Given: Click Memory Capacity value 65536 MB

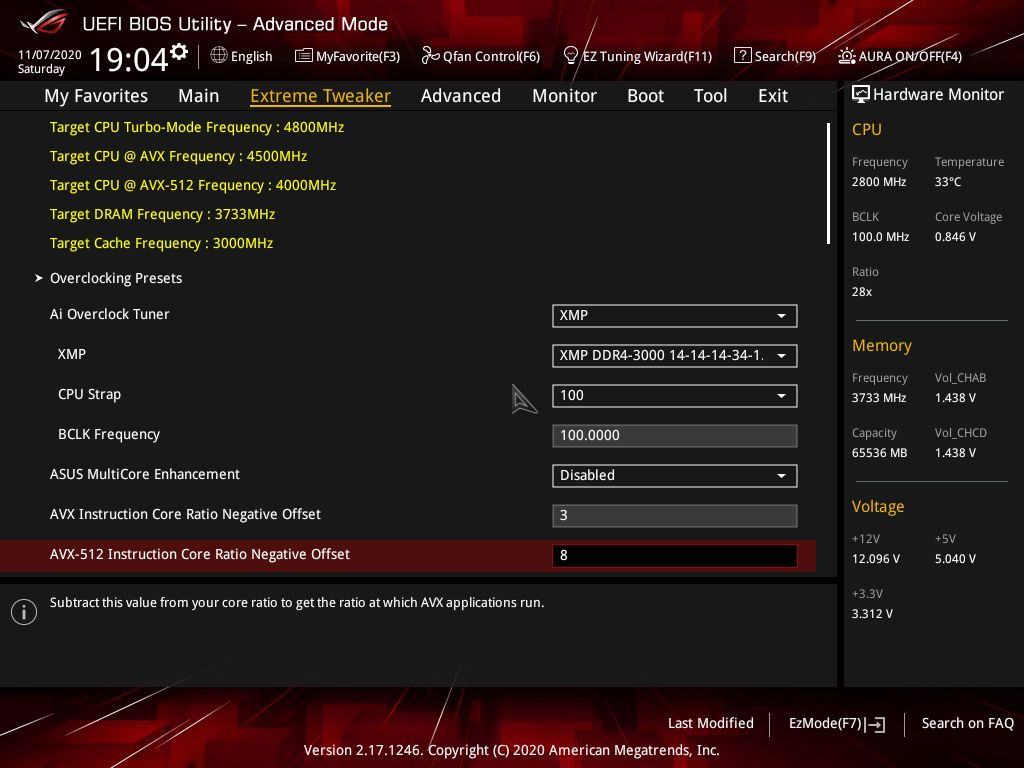Looking at the screenshot, I should pyautogui.click(x=879, y=453).
